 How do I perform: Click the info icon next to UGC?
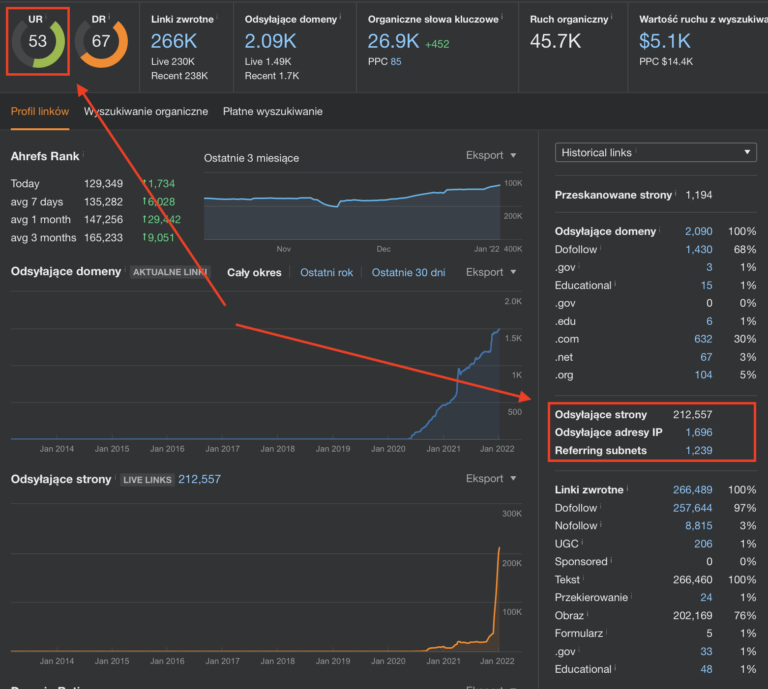tap(582, 541)
